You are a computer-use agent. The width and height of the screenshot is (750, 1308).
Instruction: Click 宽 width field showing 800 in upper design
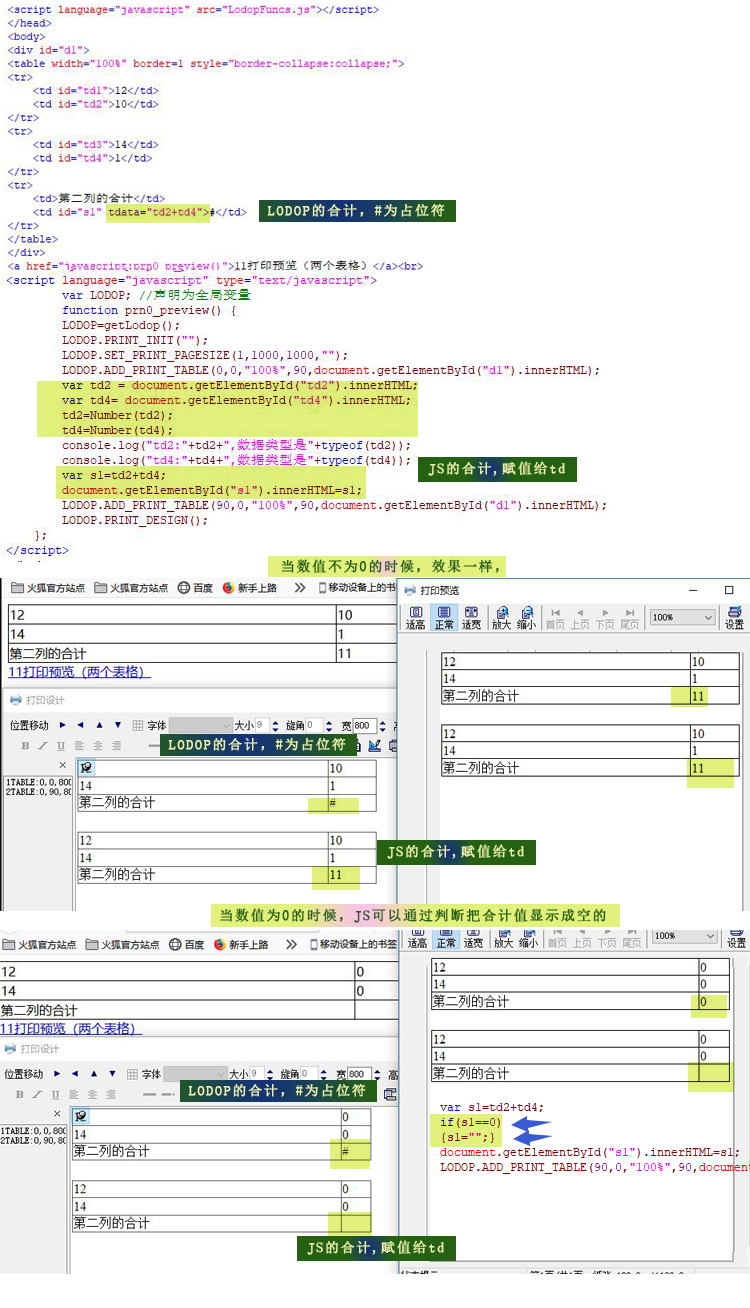coord(362,725)
